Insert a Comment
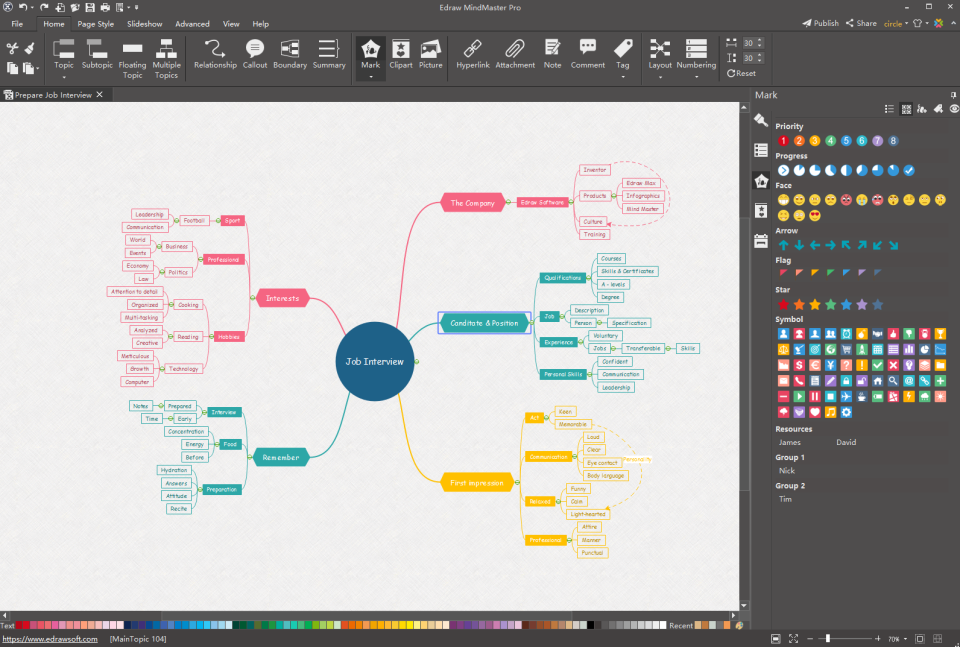Screen dimensions: 960x647 click(588, 54)
